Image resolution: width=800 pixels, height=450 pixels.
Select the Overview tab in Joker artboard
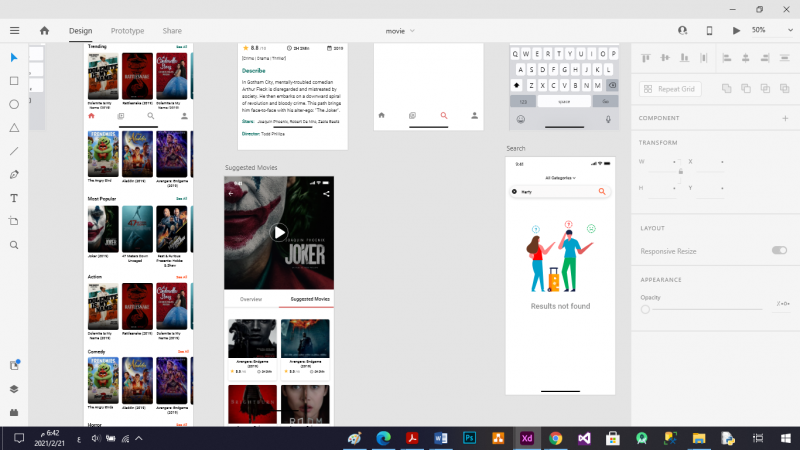(x=251, y=299)
